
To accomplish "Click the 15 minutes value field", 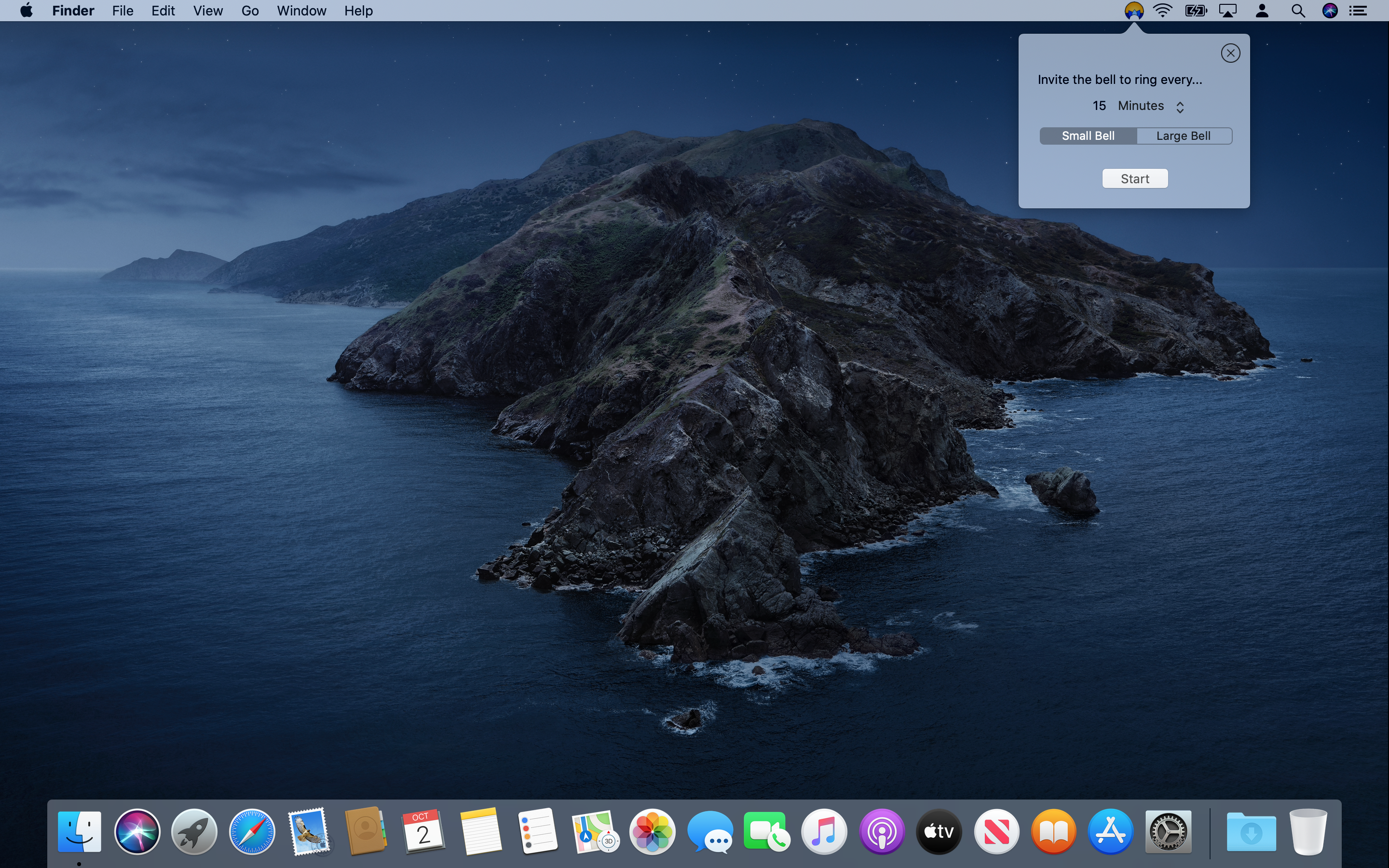I will pos(1100,106).
